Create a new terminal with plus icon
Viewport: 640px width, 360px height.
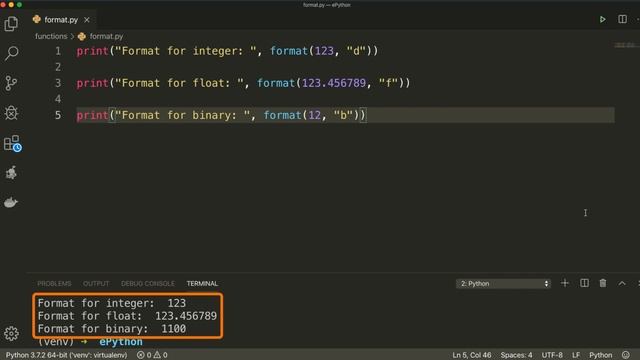[x=565, y=283]
